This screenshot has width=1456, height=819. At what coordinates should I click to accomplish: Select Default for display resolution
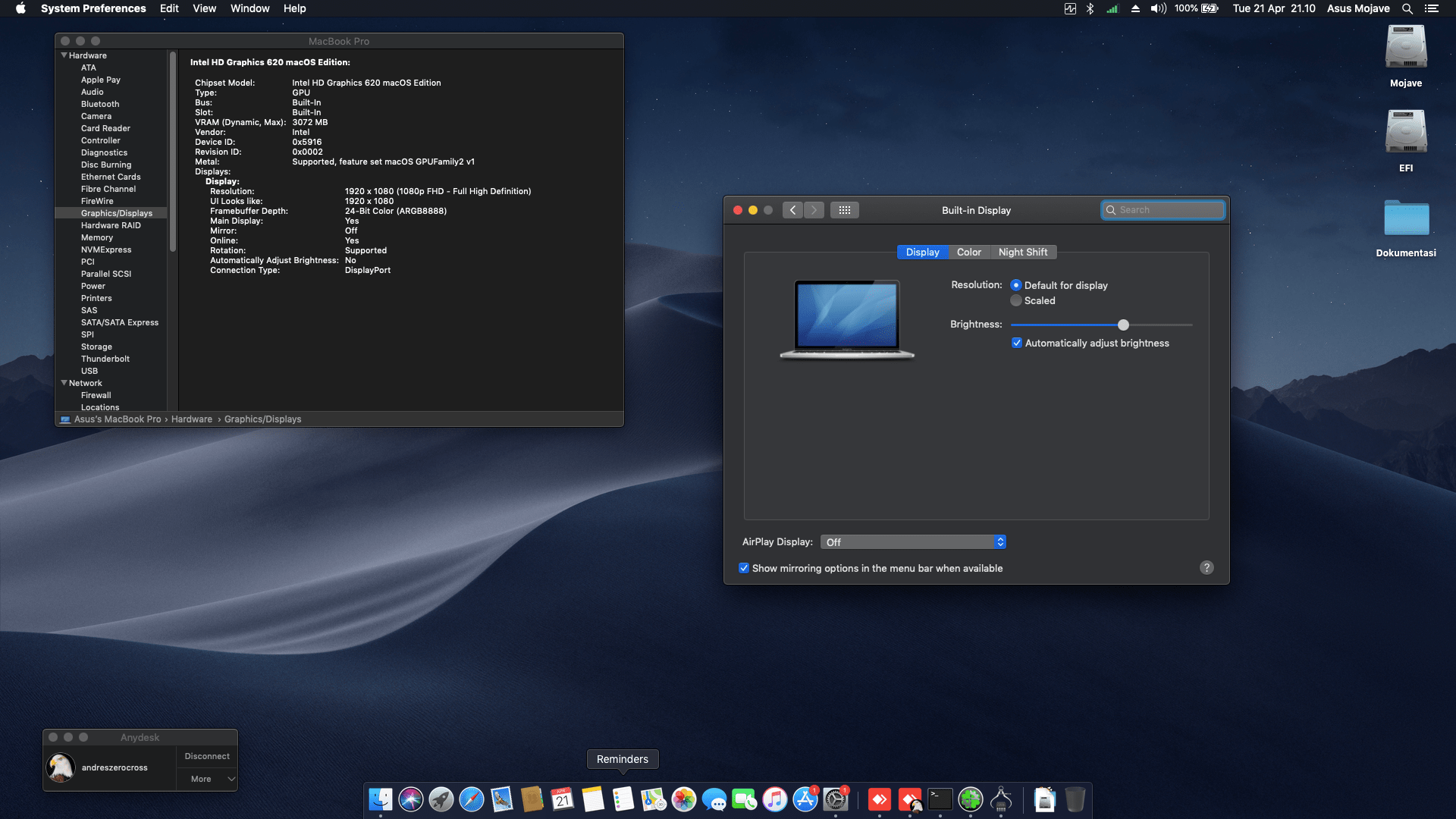coord(1016,285)
